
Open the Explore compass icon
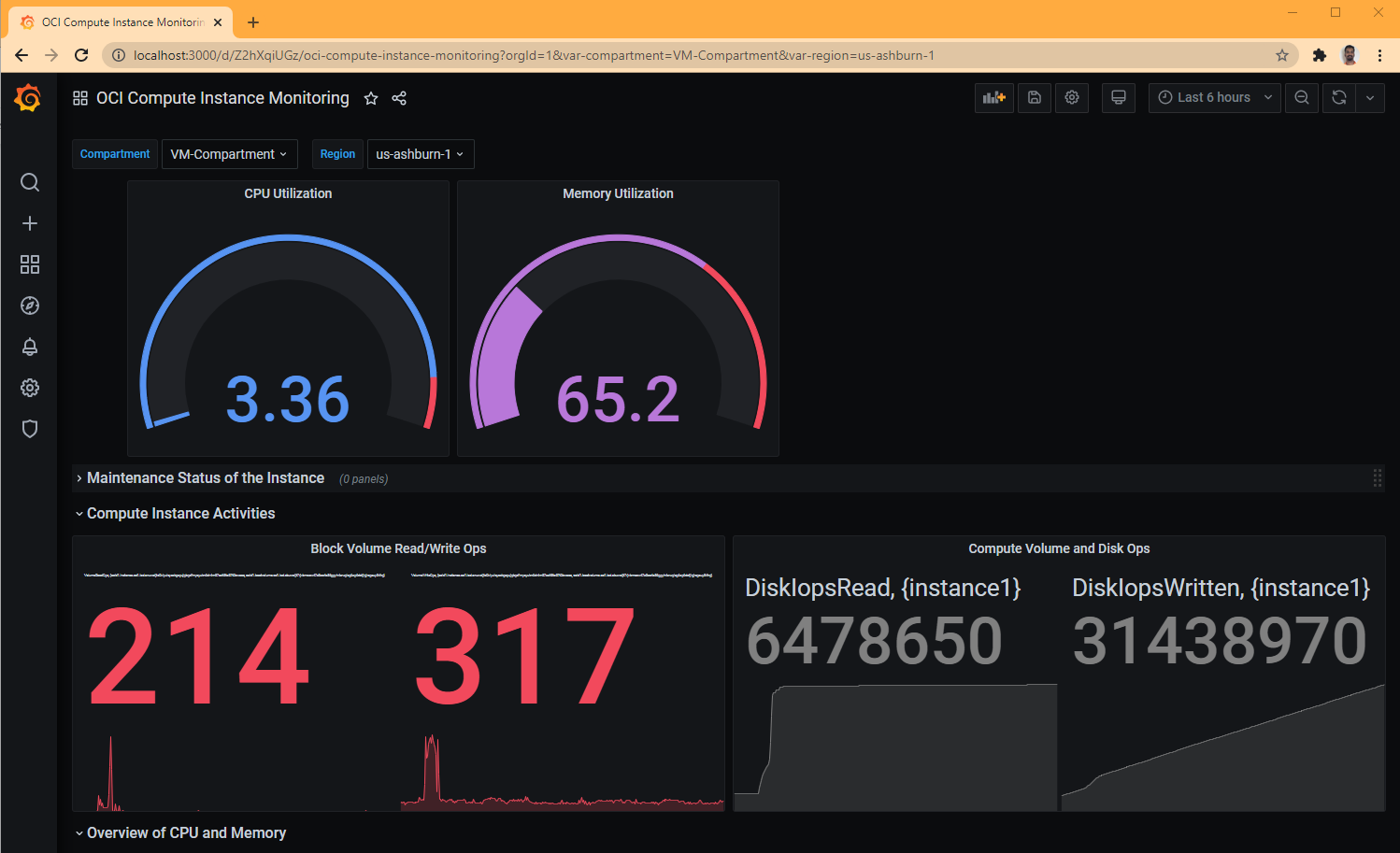[x=30, y=306]
